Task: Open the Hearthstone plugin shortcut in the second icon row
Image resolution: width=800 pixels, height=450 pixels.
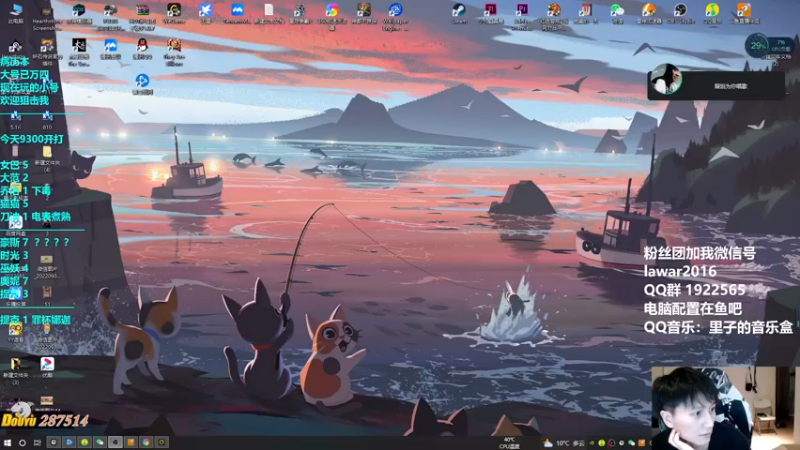Action: click(x=47, y=52)
